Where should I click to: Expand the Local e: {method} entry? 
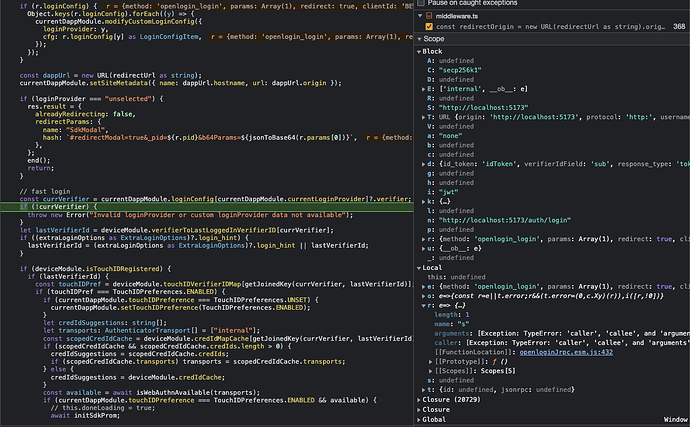[423, 287]
